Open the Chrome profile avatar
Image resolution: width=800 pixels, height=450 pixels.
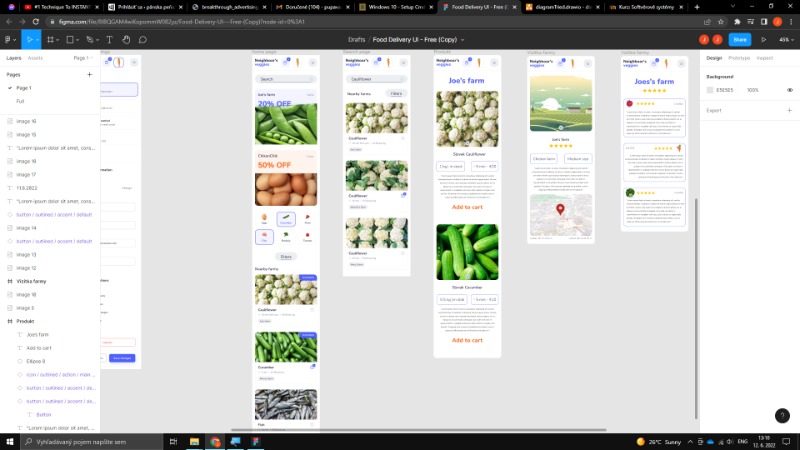click(x=777, y=21)
